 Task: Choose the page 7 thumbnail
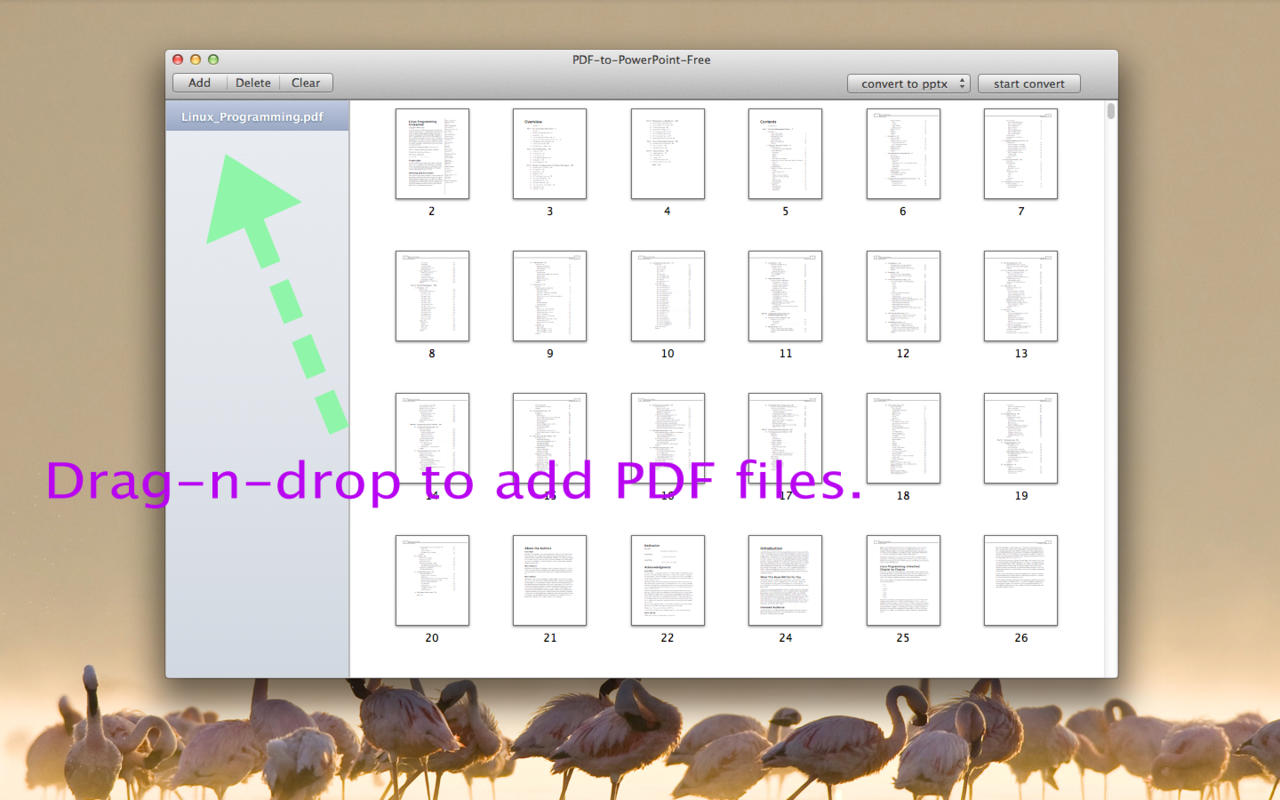[x=1021, y=154]
